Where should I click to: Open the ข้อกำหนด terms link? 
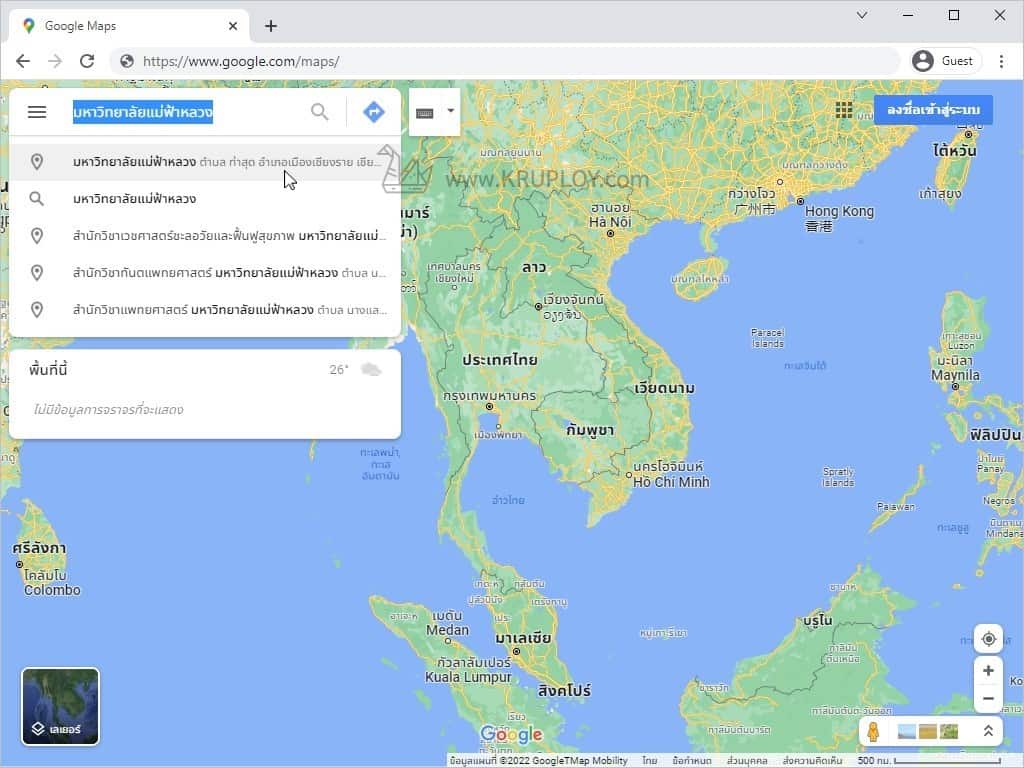tap(692, 761)
